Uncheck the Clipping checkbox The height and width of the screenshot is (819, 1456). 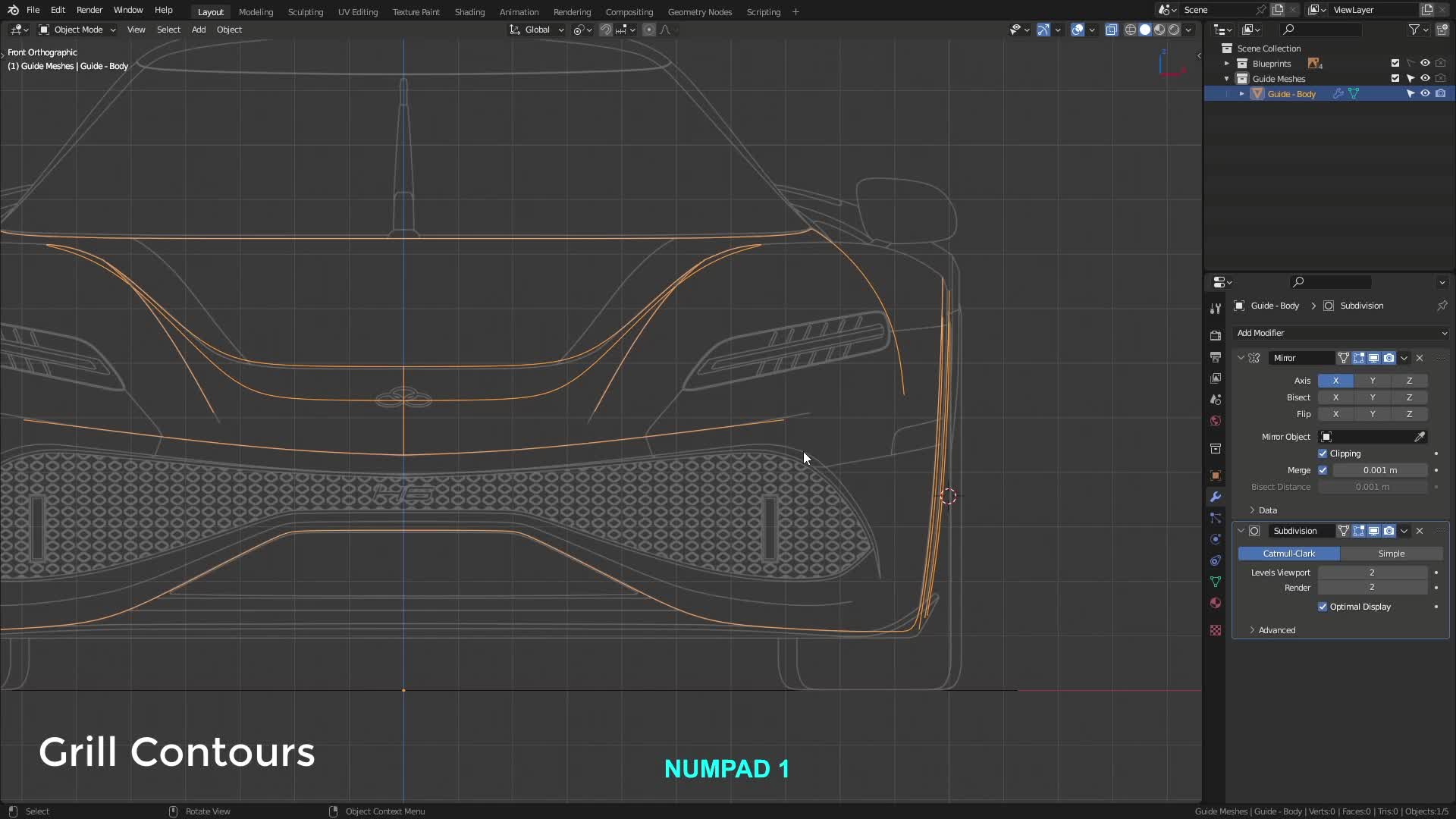click(1323, 453)
